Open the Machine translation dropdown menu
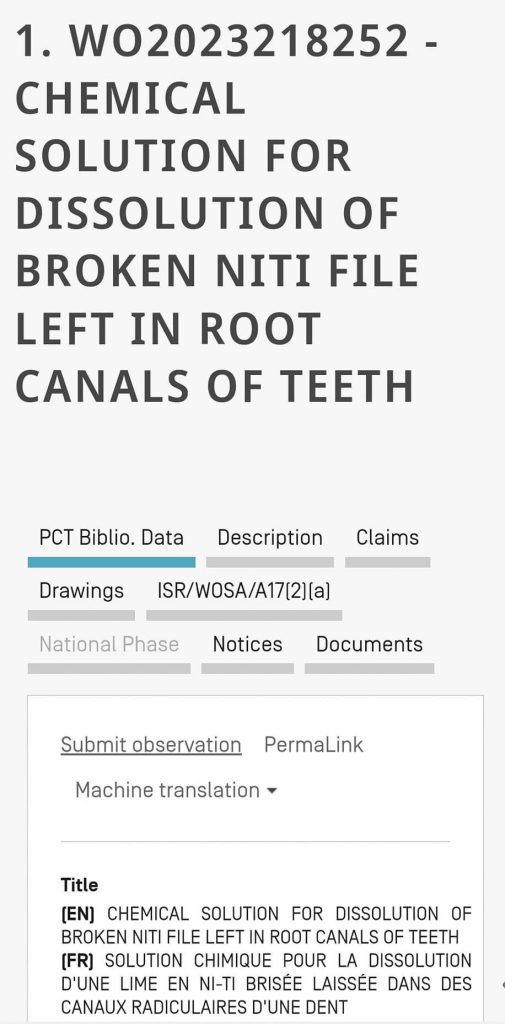This screenshot has width=505, height=1024. [176, 790]
